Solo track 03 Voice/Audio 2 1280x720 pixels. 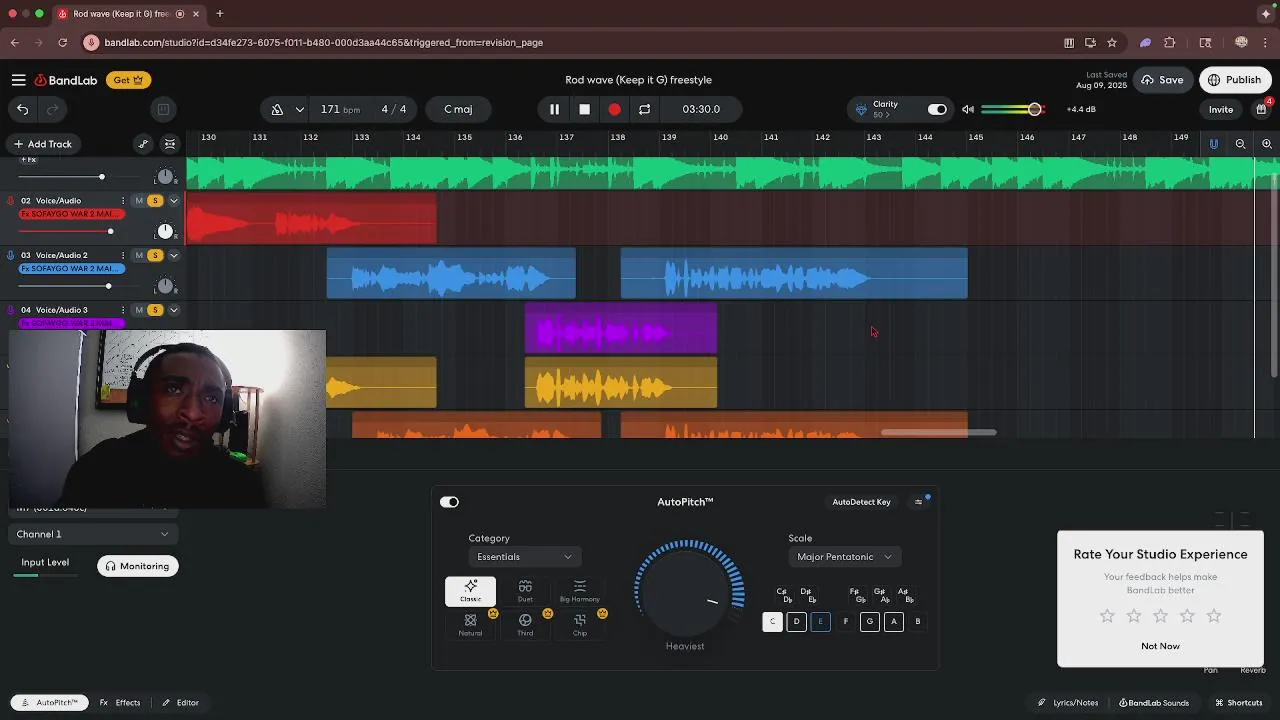coord(155,255)
